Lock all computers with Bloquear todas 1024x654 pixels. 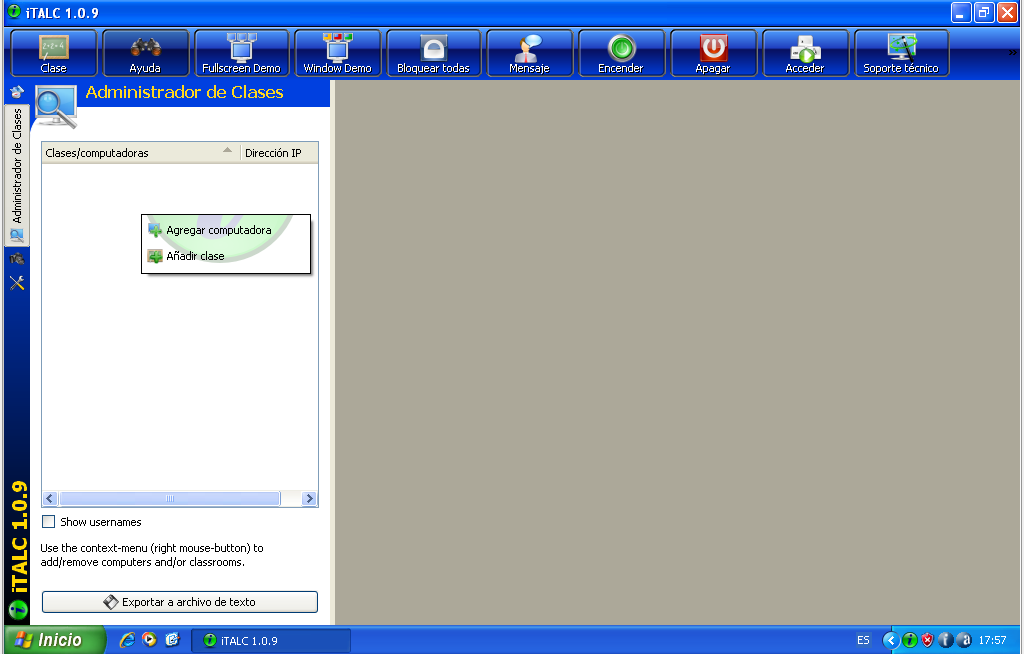433,53
